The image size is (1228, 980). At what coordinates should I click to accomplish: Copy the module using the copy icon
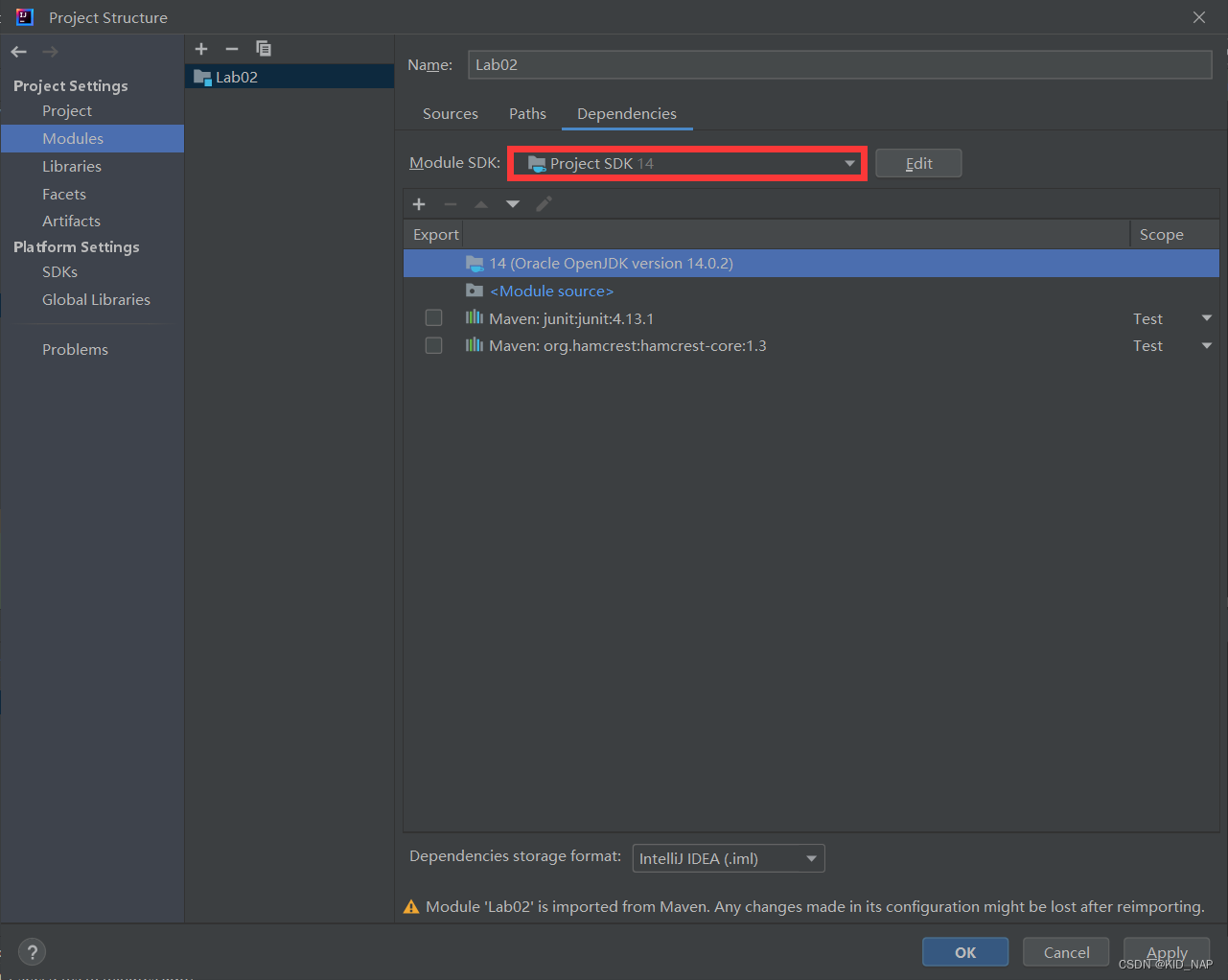point(264,49)
